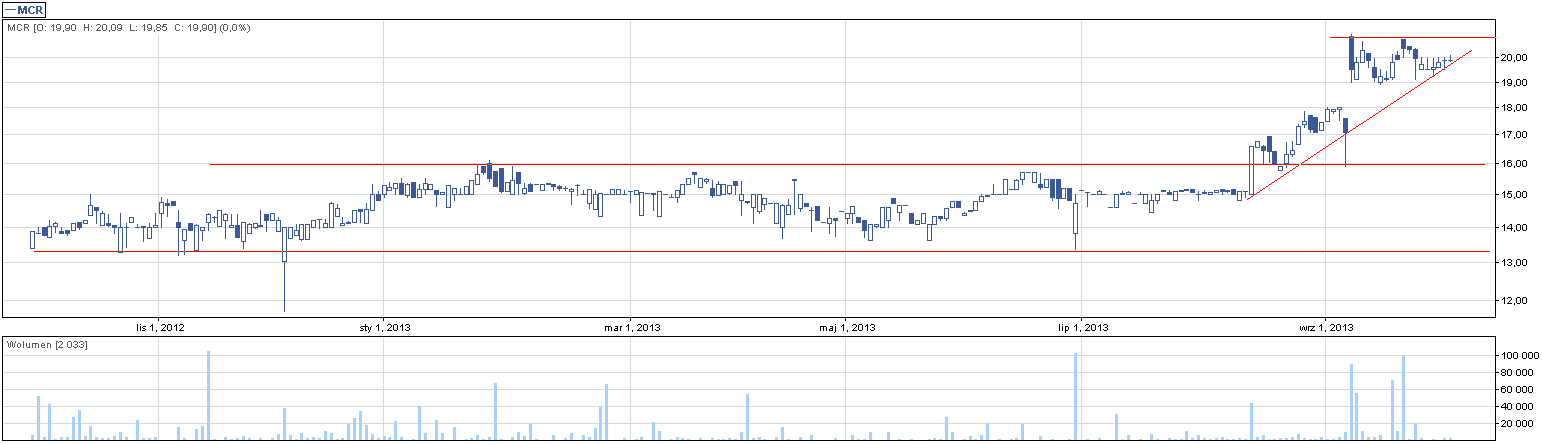
Task: Click the volume axis label 40 000
Action: click(x=1516, y=406)
